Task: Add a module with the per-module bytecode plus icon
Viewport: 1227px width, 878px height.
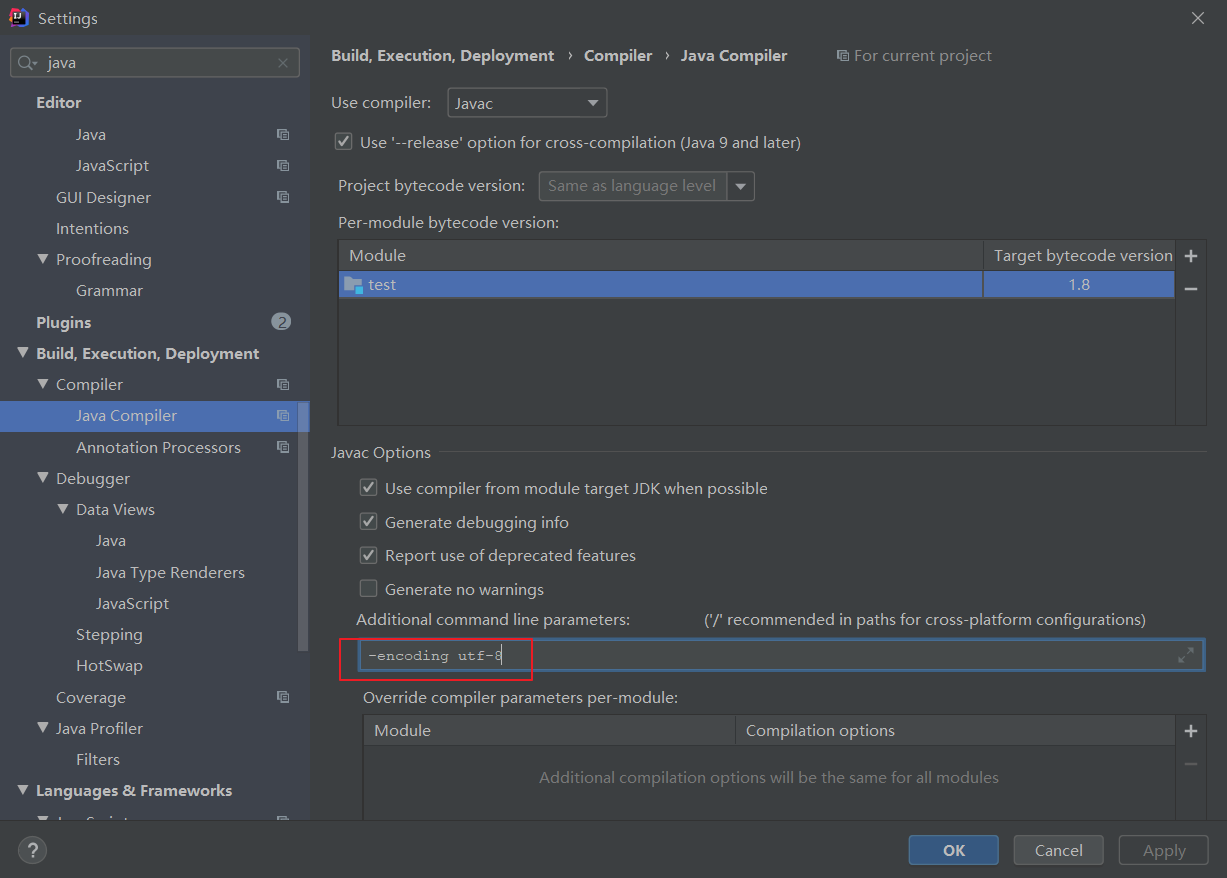Action: (x=1191, y=256)
